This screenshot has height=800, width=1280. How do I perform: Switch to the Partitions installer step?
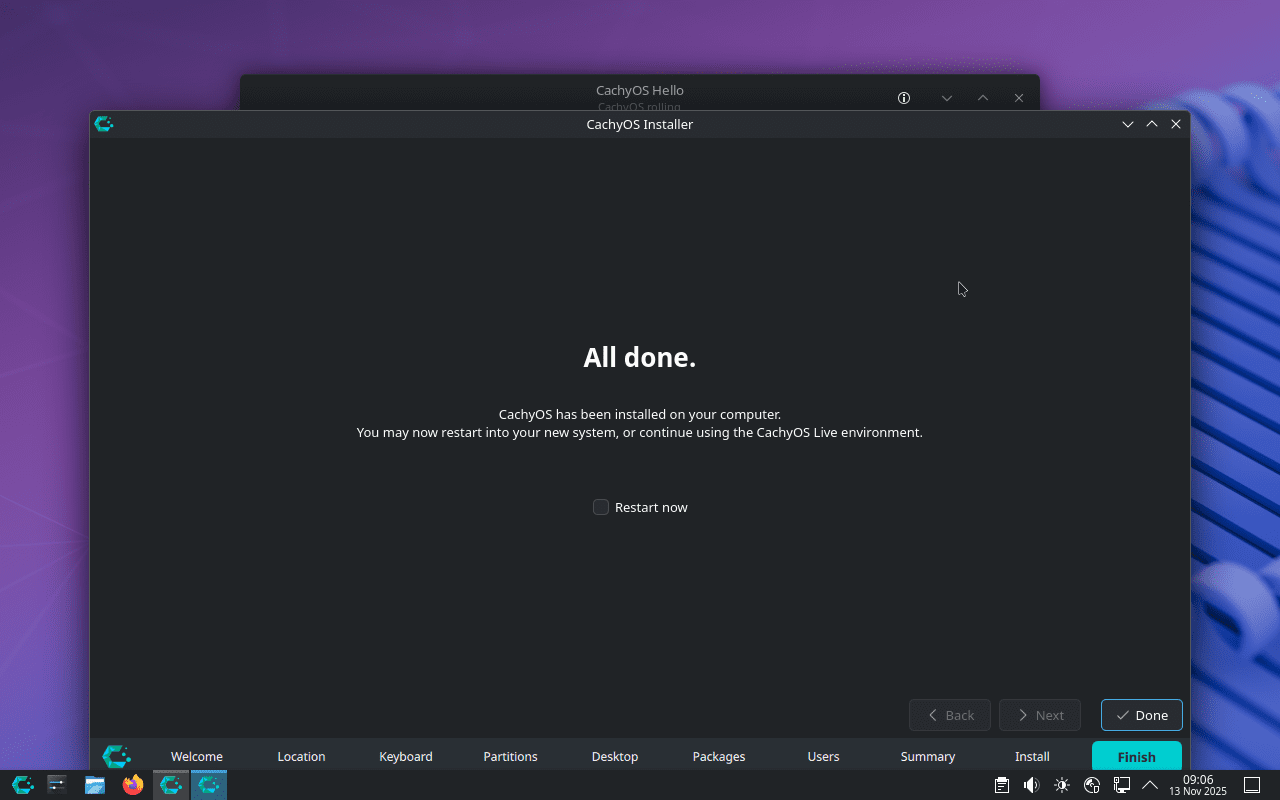(510, 756)
